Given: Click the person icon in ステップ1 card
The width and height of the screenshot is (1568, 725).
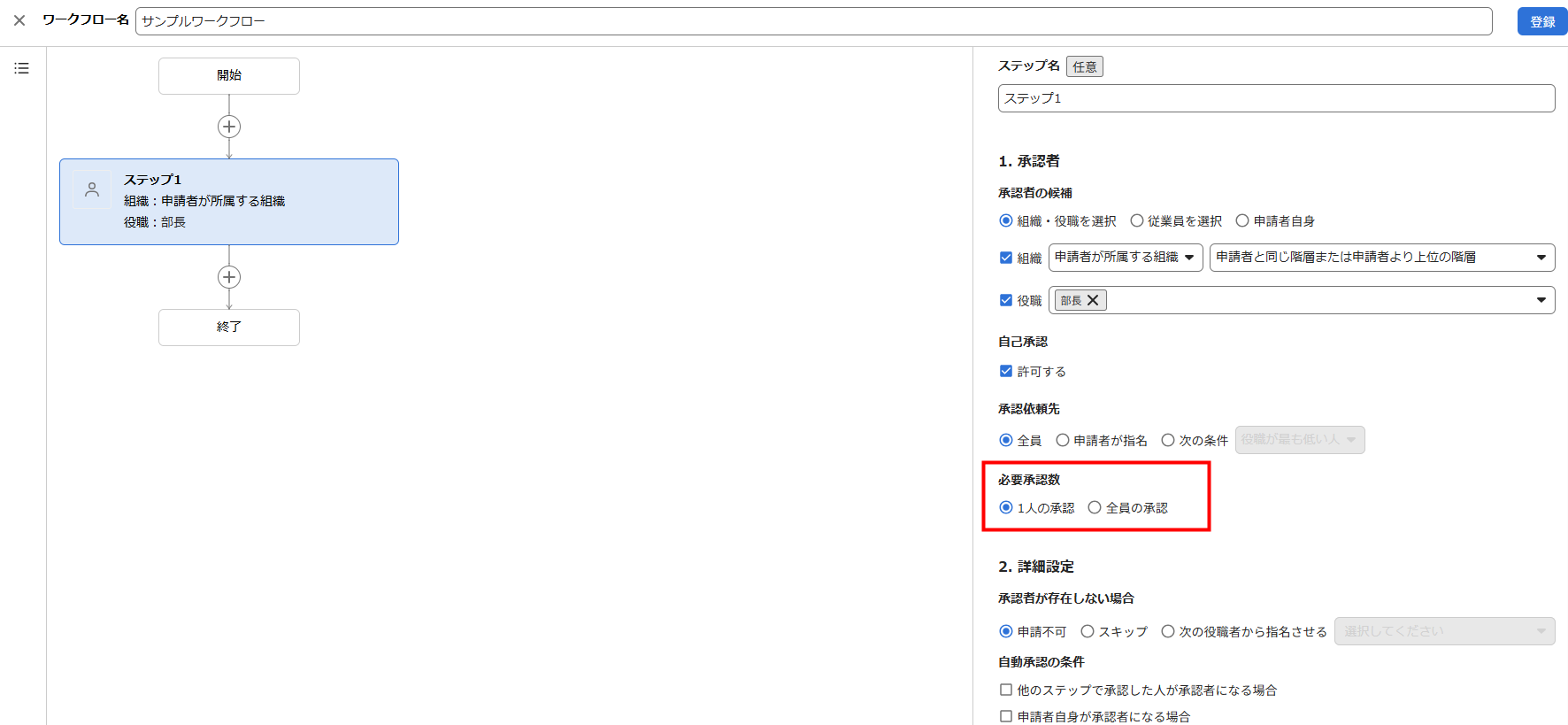Looking at the screenshot, I should 92,189.
